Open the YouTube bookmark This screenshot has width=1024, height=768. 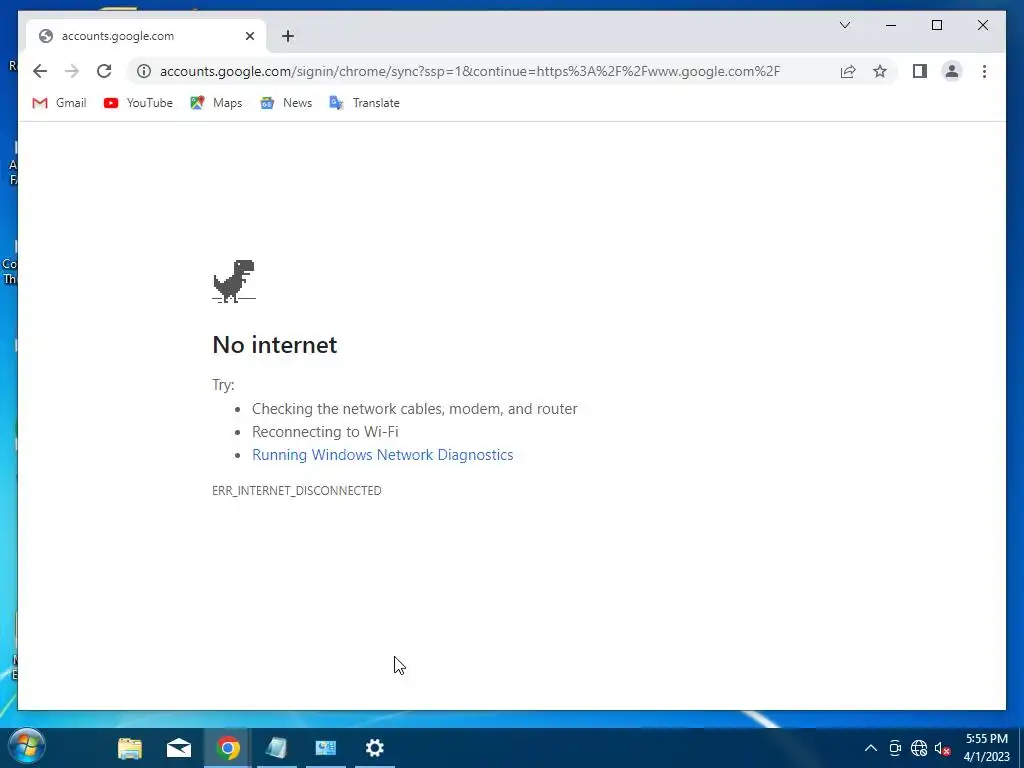[x=138, y=103]
